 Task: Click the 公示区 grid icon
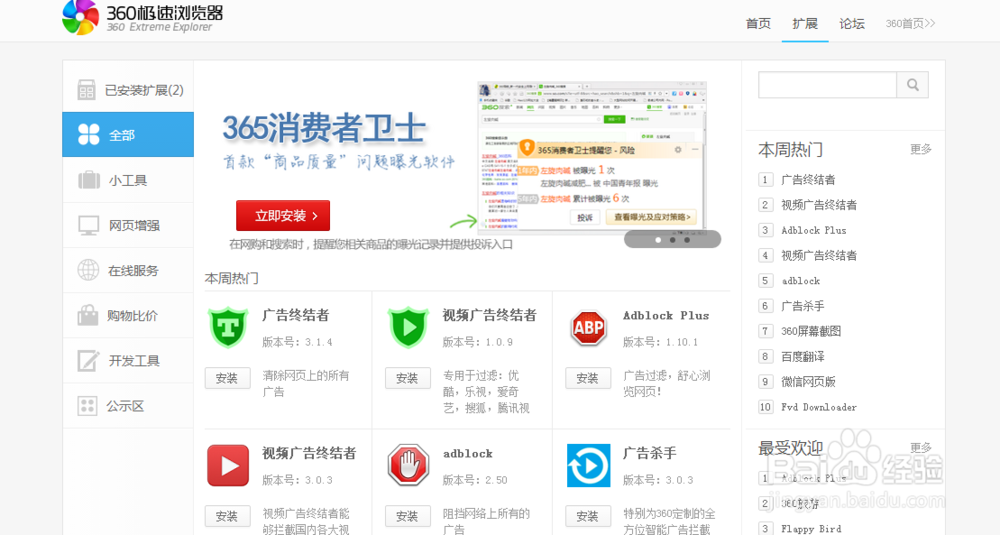click(87, 406)
